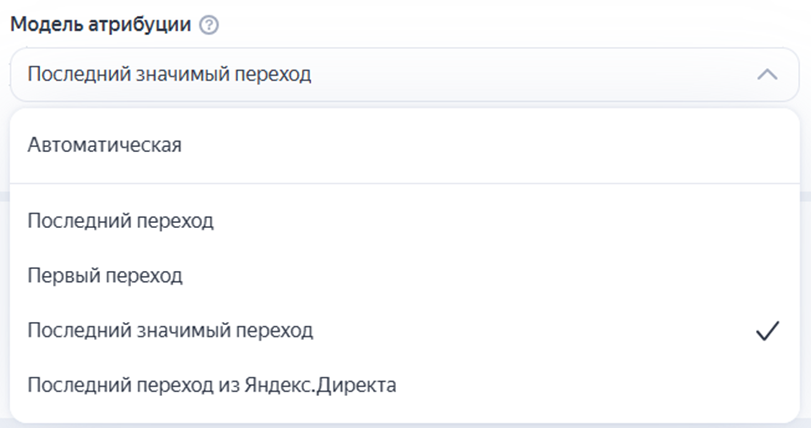Pick Последний значимый переход in the list

tap(170, 330)
